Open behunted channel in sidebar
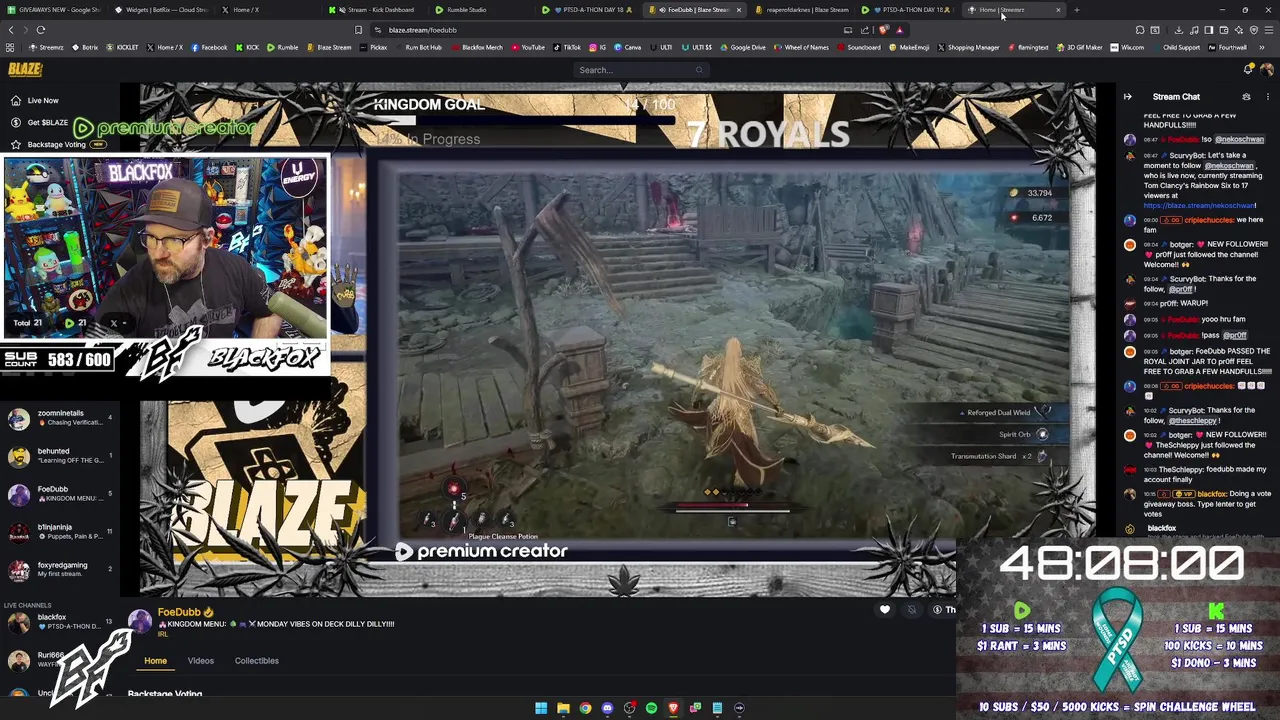The image size is (1280, 720). click(58, 456)
